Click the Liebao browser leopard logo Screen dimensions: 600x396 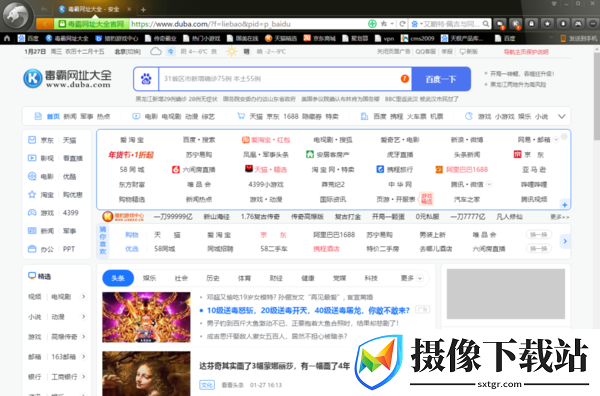coord(16,15)
